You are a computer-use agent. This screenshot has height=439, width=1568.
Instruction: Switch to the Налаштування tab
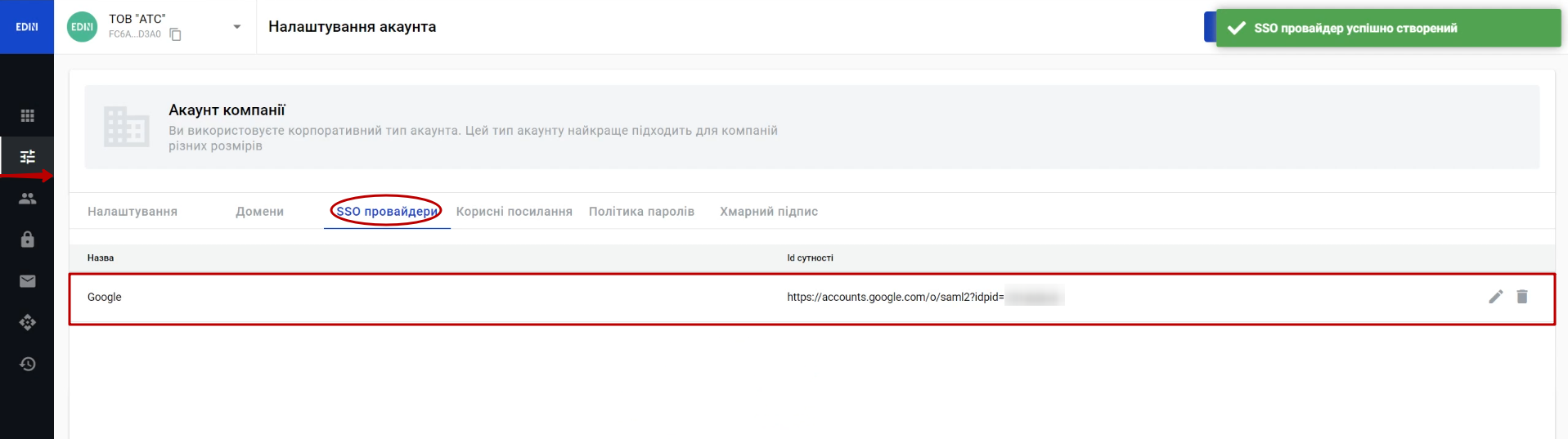click(133, 212)
